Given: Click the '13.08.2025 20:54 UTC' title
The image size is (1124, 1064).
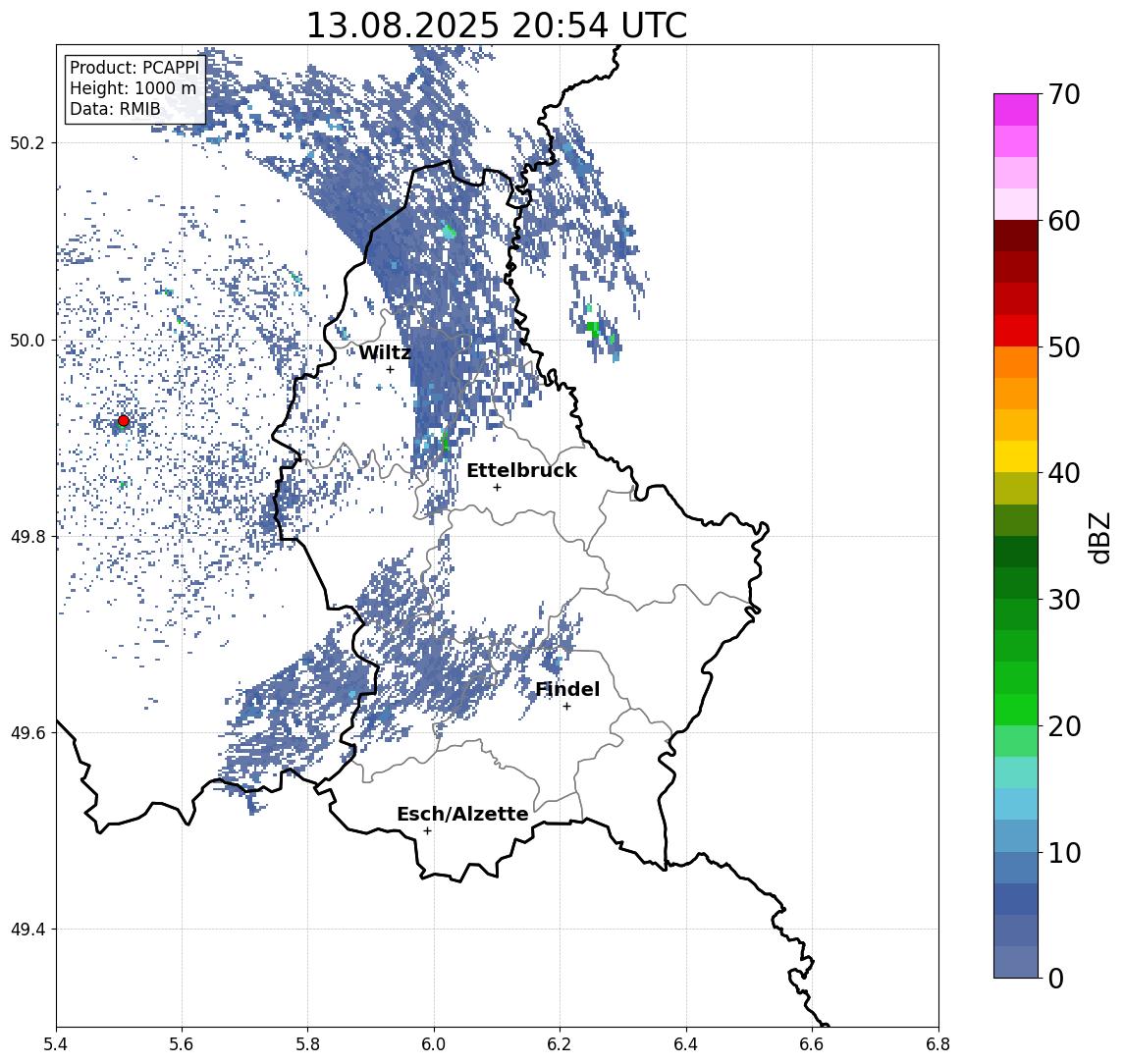Looking at the screenshot, I should point(496,26).
